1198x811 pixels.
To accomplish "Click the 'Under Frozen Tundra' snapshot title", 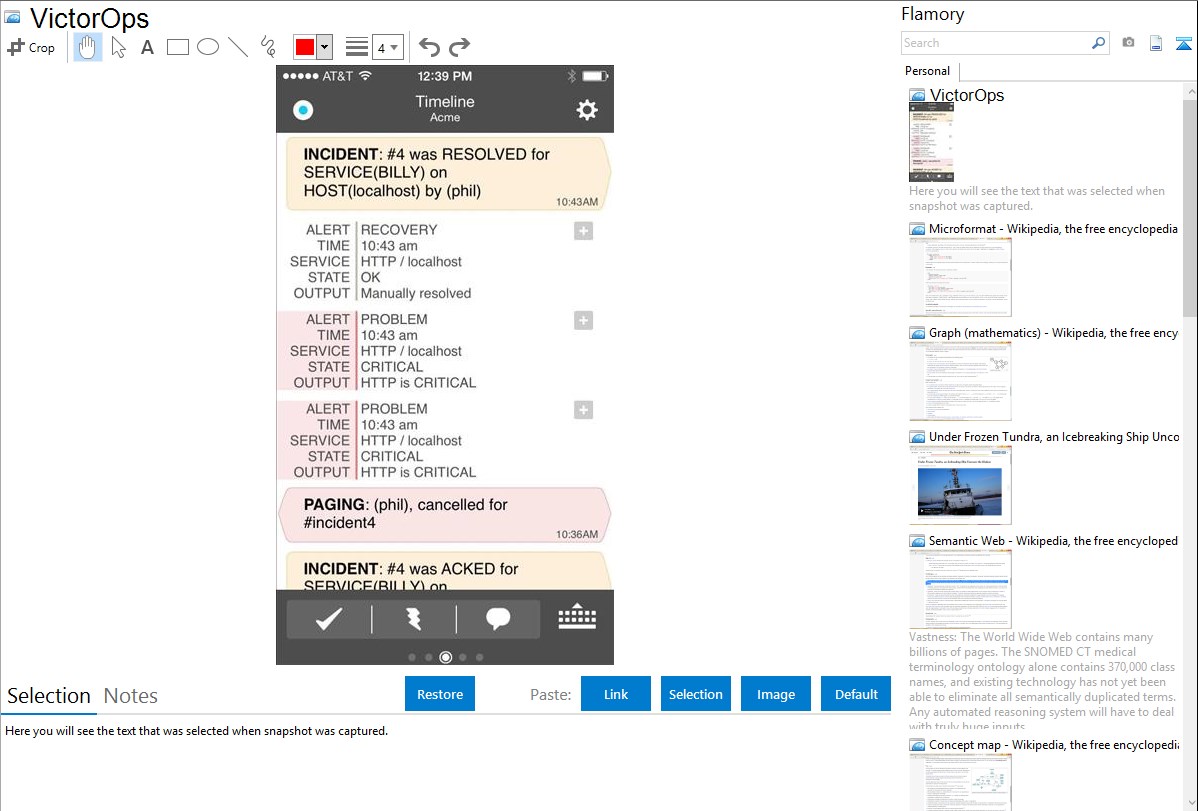I will pos(1054,436).
